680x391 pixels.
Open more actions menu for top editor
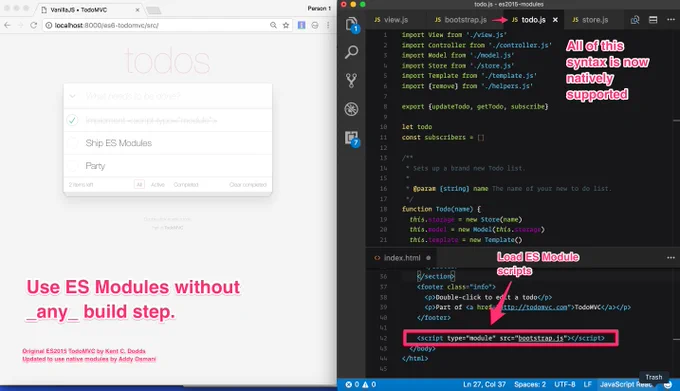pyautogui.click(x=671, y=20)
